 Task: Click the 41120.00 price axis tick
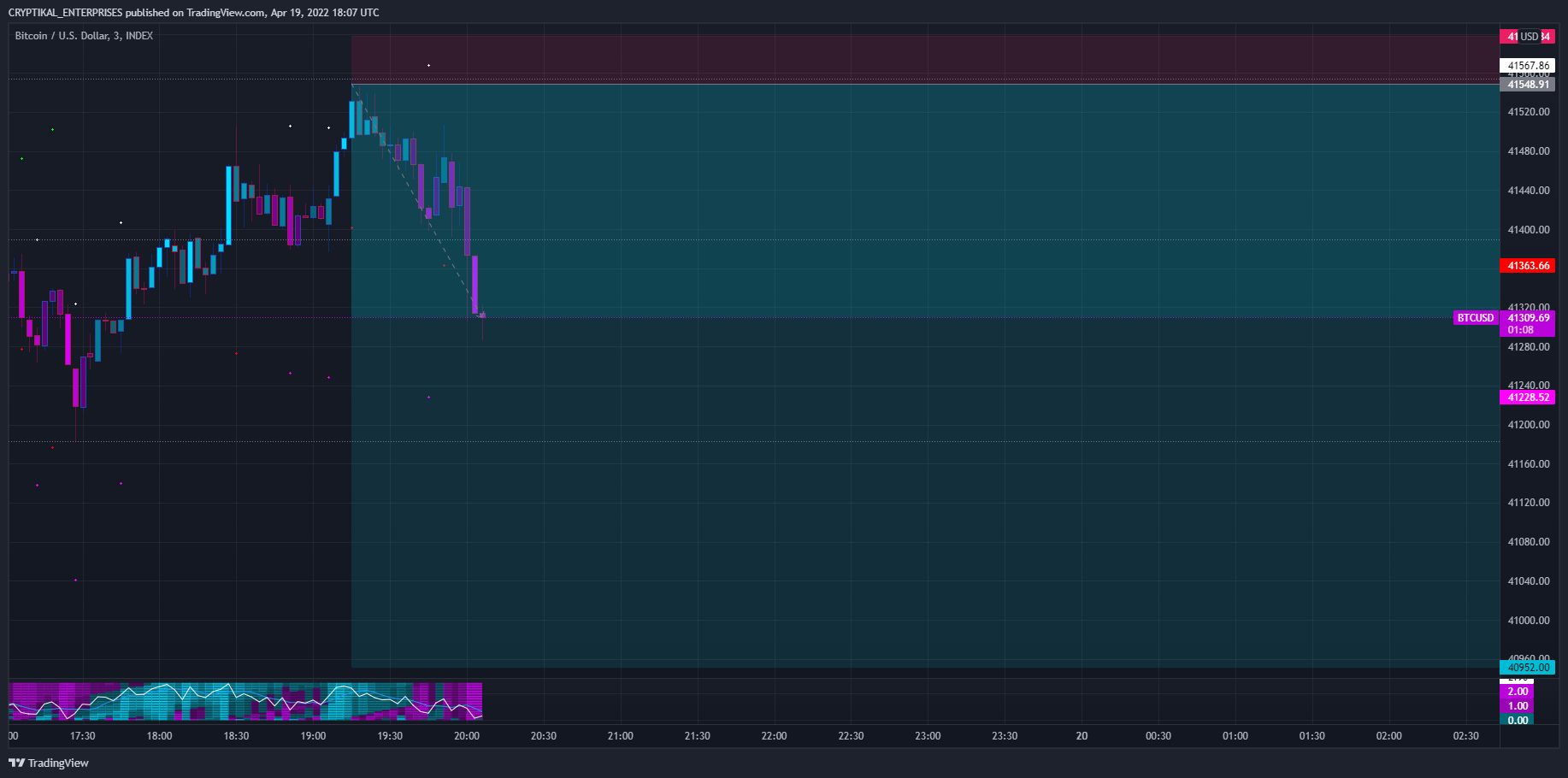click(x=1529, y=503)
